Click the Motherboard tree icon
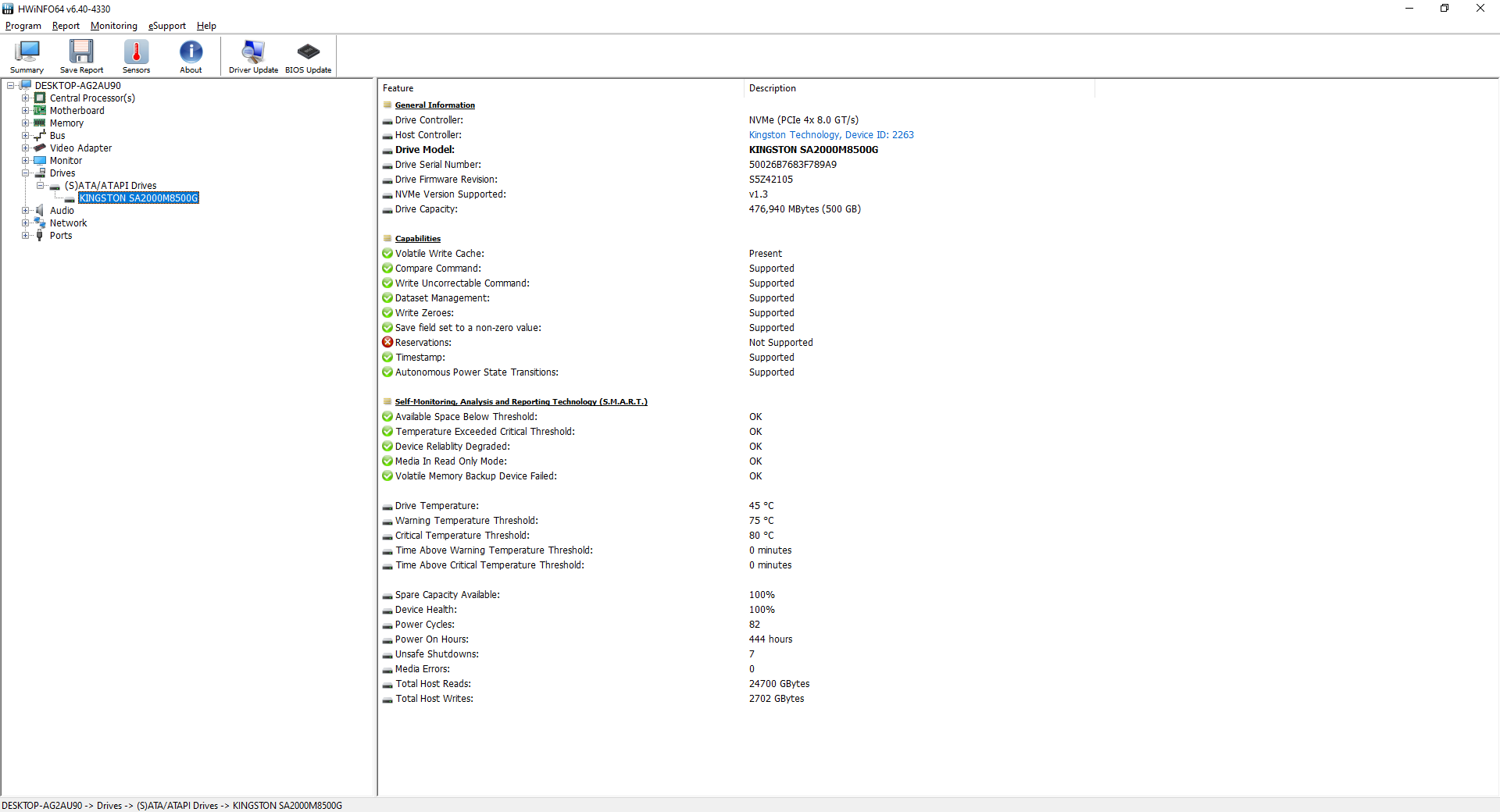This screenshot has width=1500, height=812. (x=40, y=111)
